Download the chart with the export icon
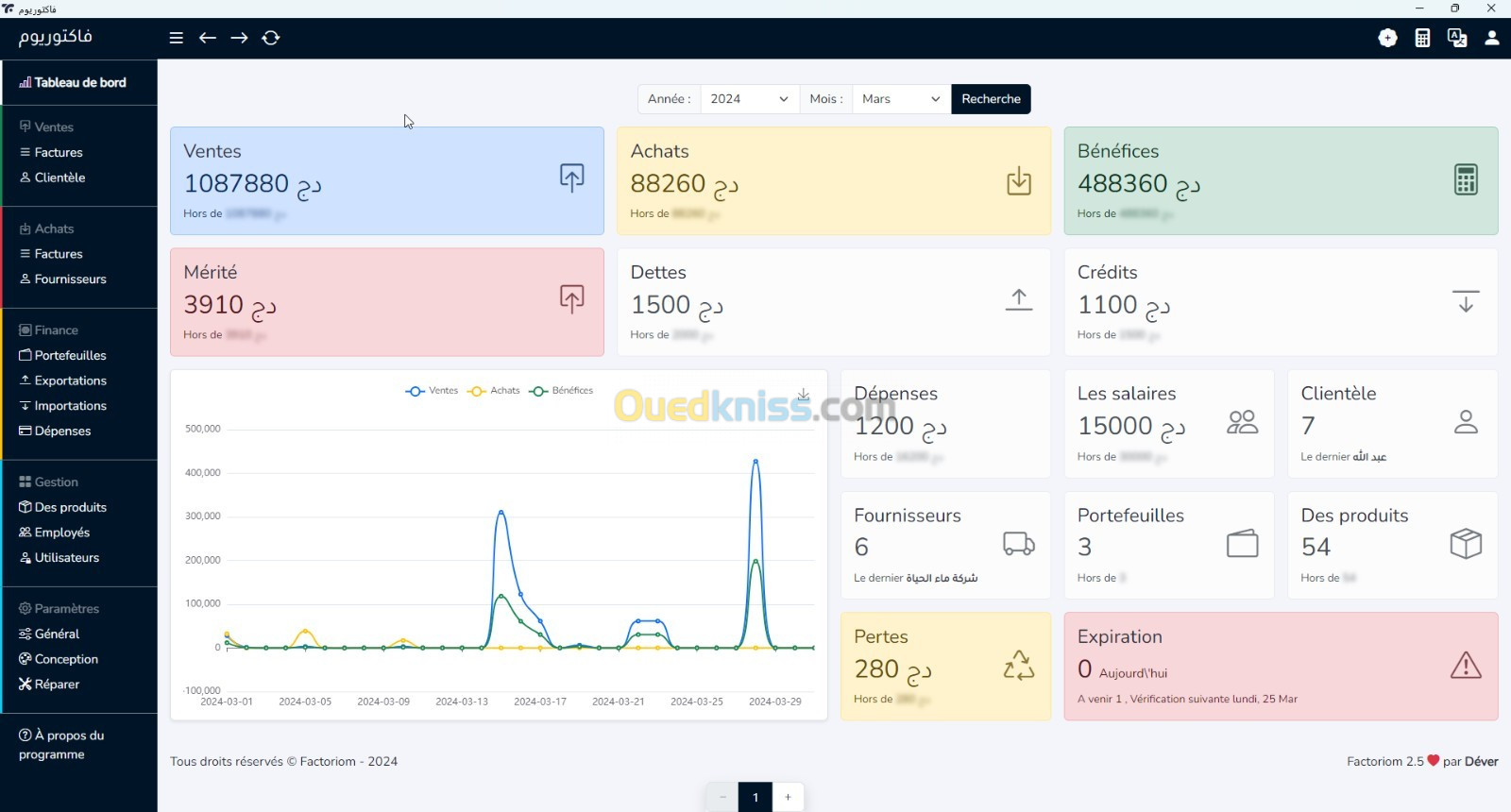The image size is (1511, 812). (x=804, y=395)
